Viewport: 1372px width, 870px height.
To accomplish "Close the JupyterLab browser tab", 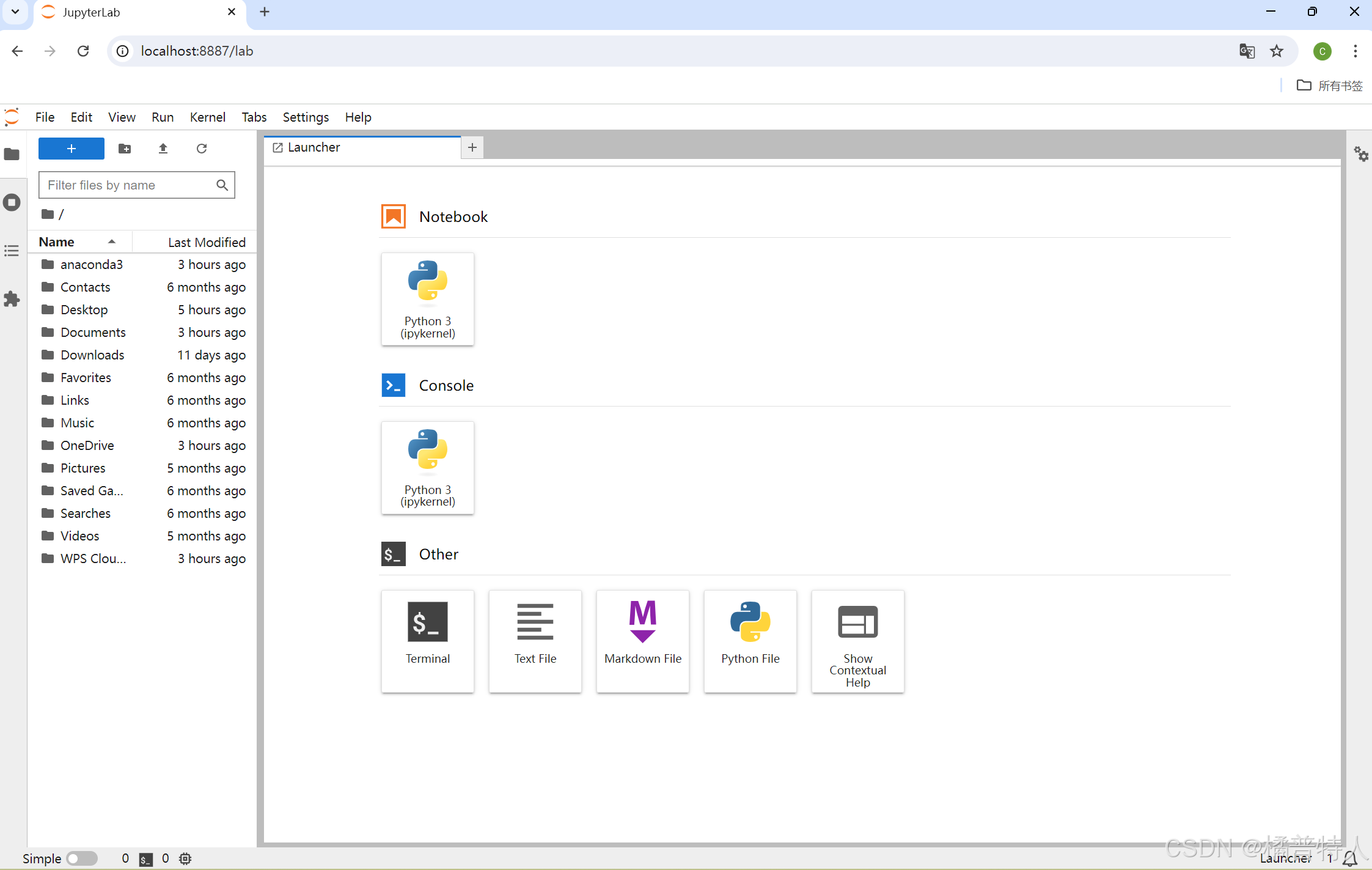I will pos(232,12).
